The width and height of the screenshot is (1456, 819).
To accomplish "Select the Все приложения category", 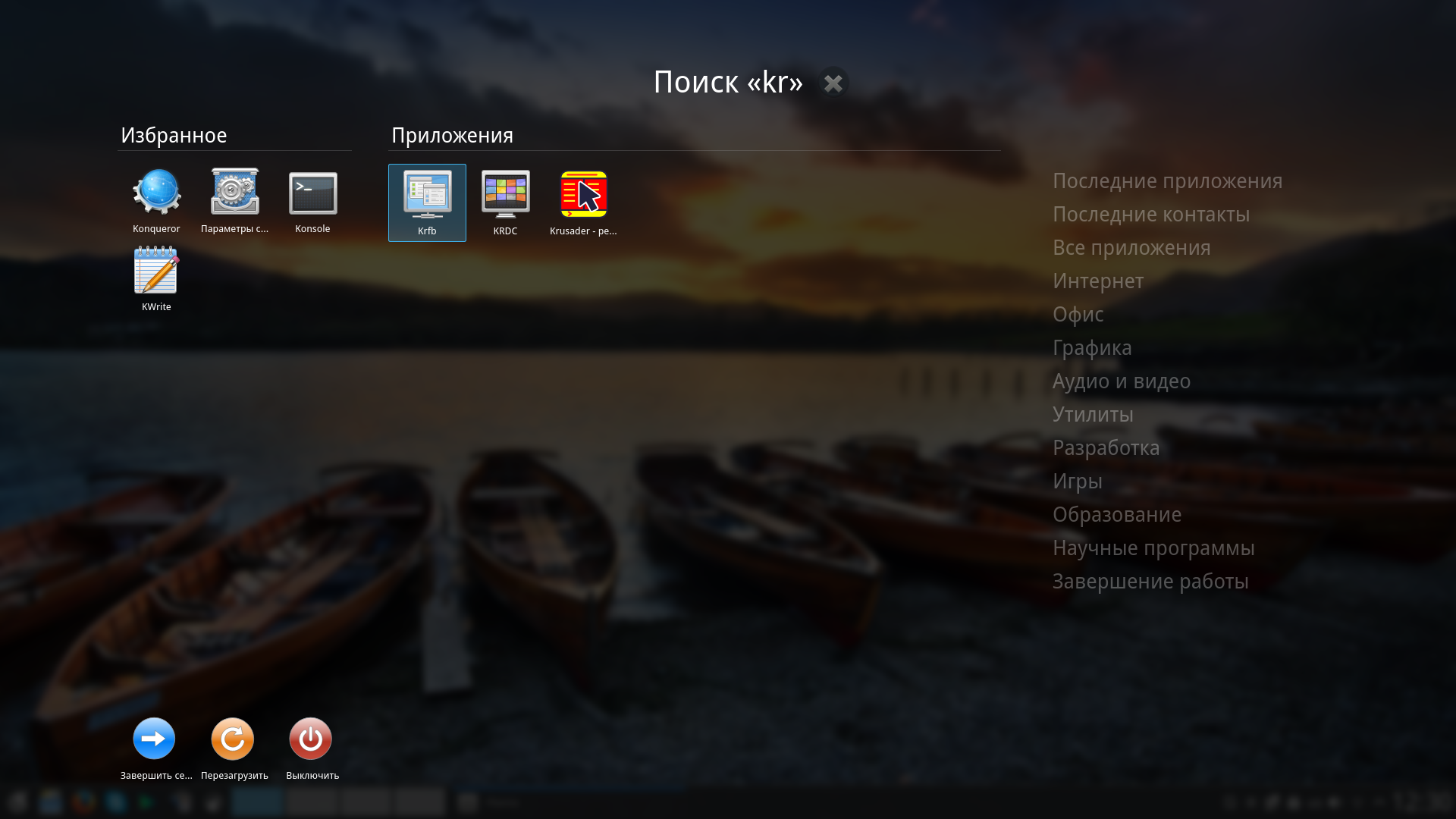I will [x=1131, y=248].
